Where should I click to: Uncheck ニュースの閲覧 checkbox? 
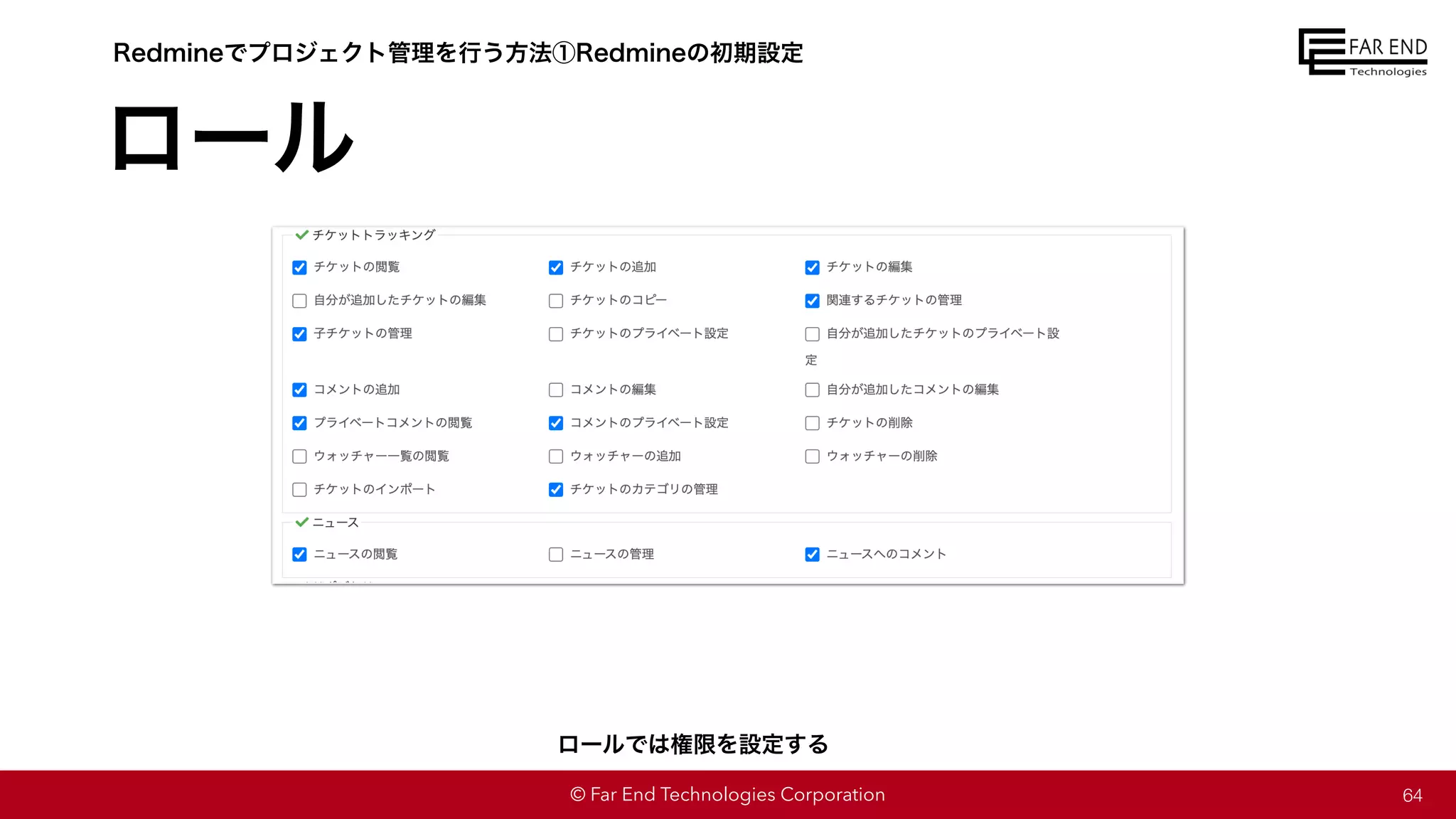pos(299,555)
